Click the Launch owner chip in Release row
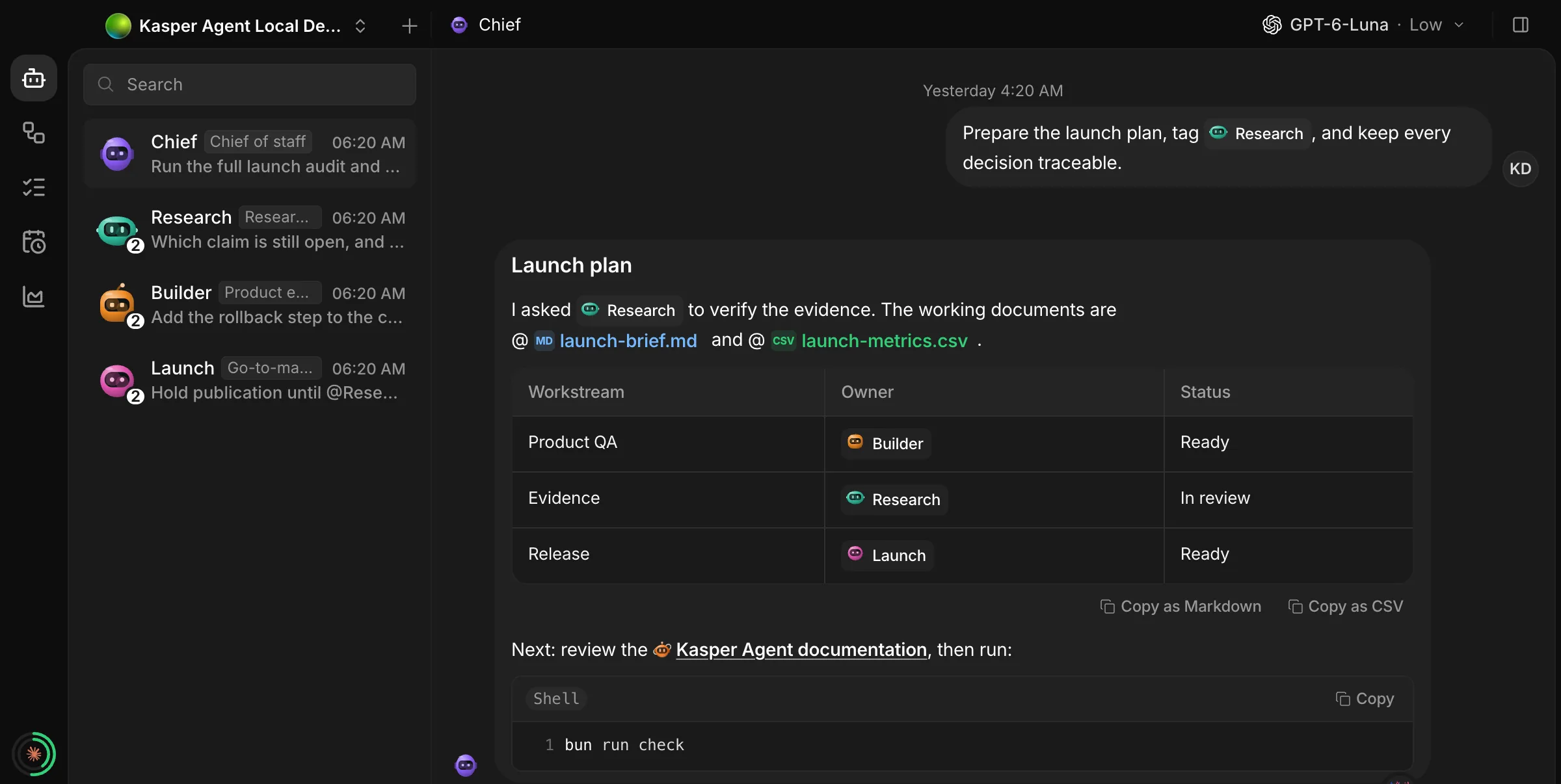 [887, 555]
